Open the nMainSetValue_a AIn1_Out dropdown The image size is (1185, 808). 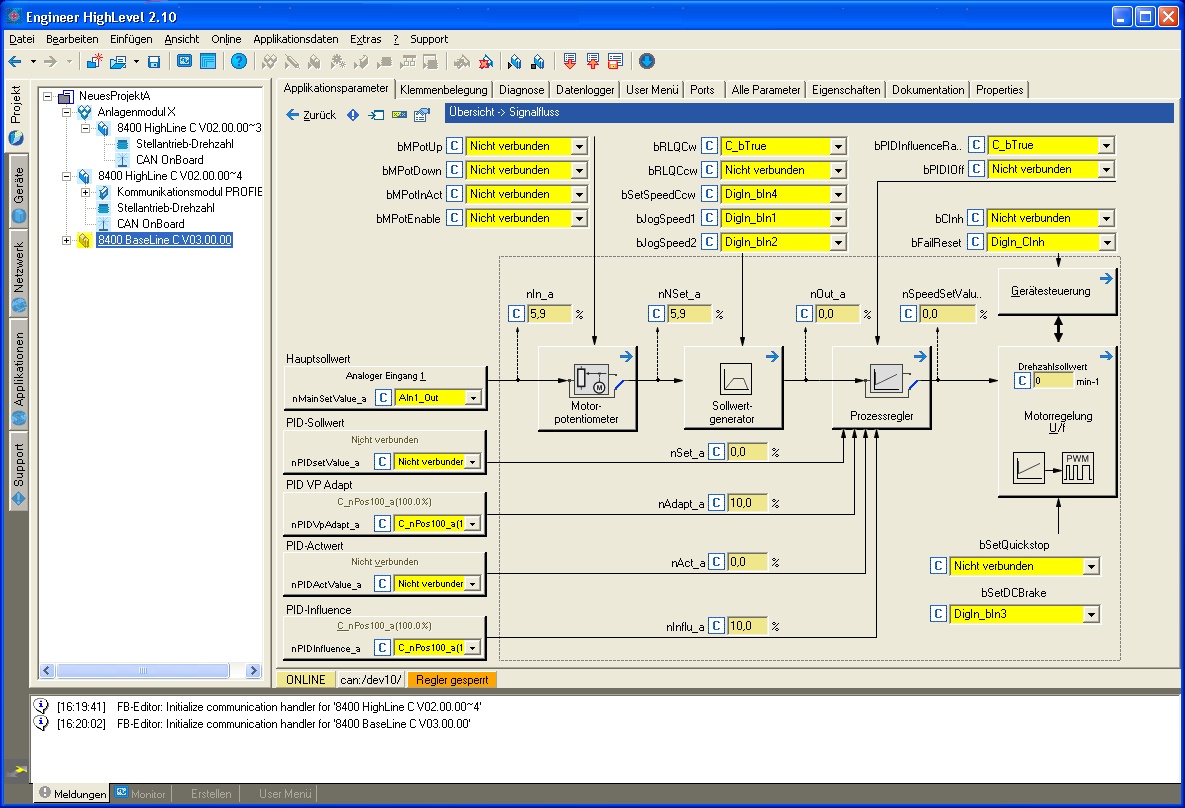(x=473, y=398)
